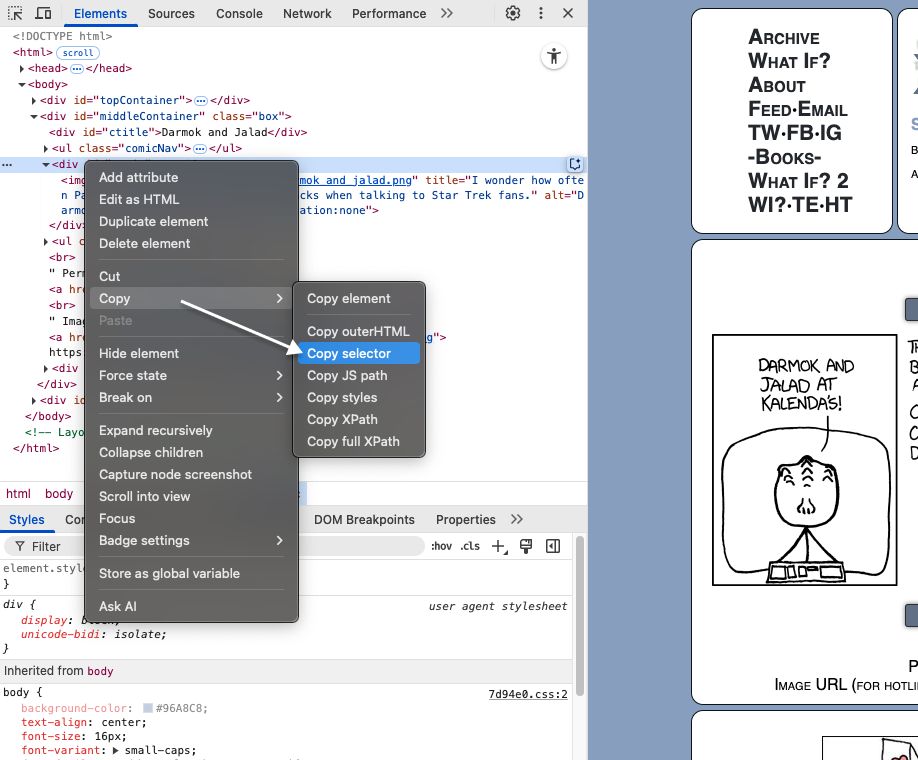Viewport: 918px width, 760px height.
Task: Open the background-color #96A8C8 swatch
Action: click(x=148, y=709)
